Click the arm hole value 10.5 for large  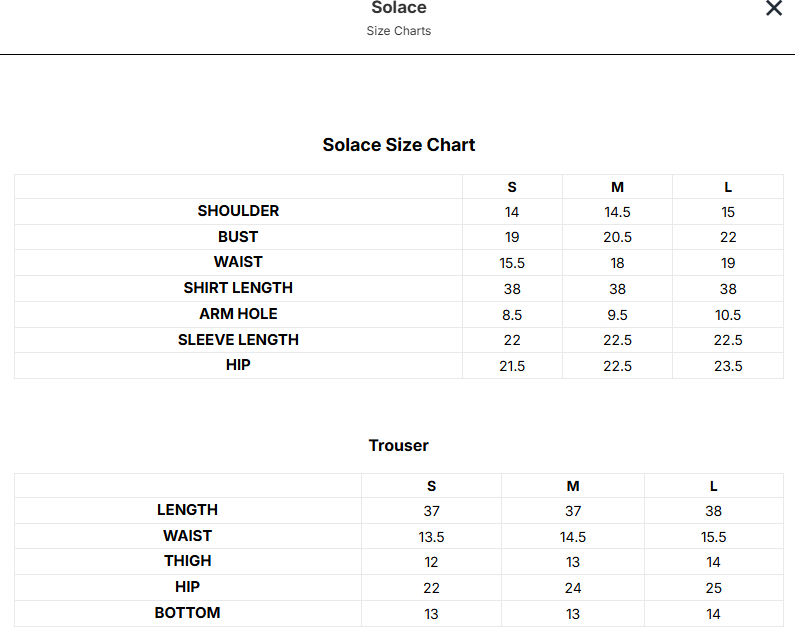tap(728, 315)
